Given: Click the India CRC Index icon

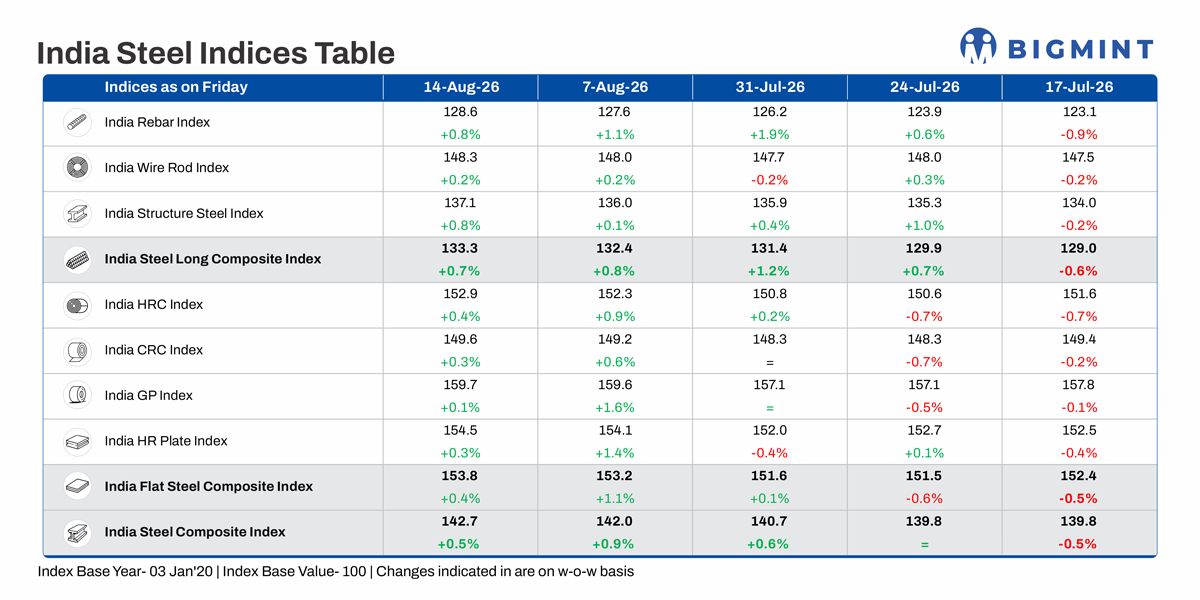Looking at the screenshot, I should [78, 350].
